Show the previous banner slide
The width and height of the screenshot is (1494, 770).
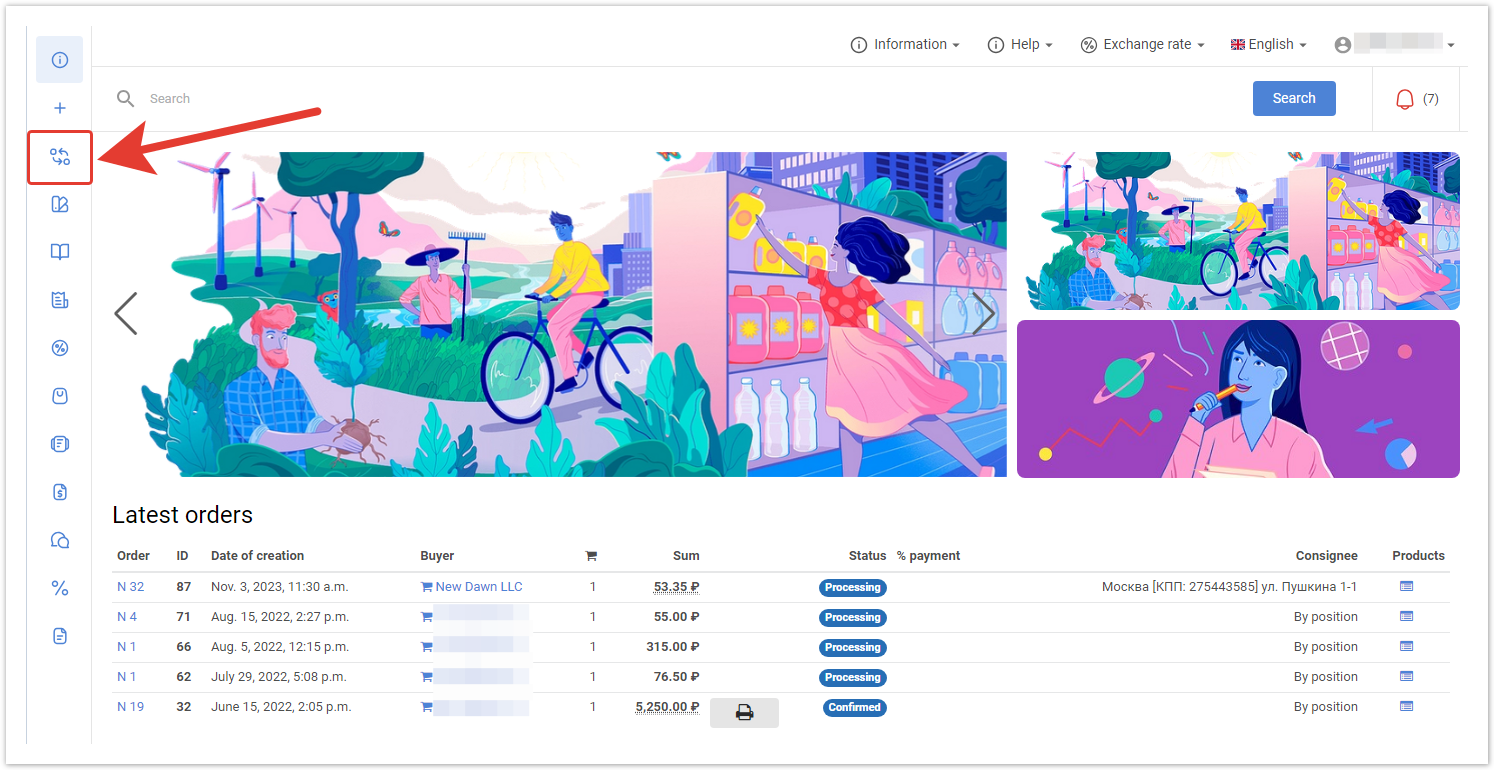click(125, 314)
